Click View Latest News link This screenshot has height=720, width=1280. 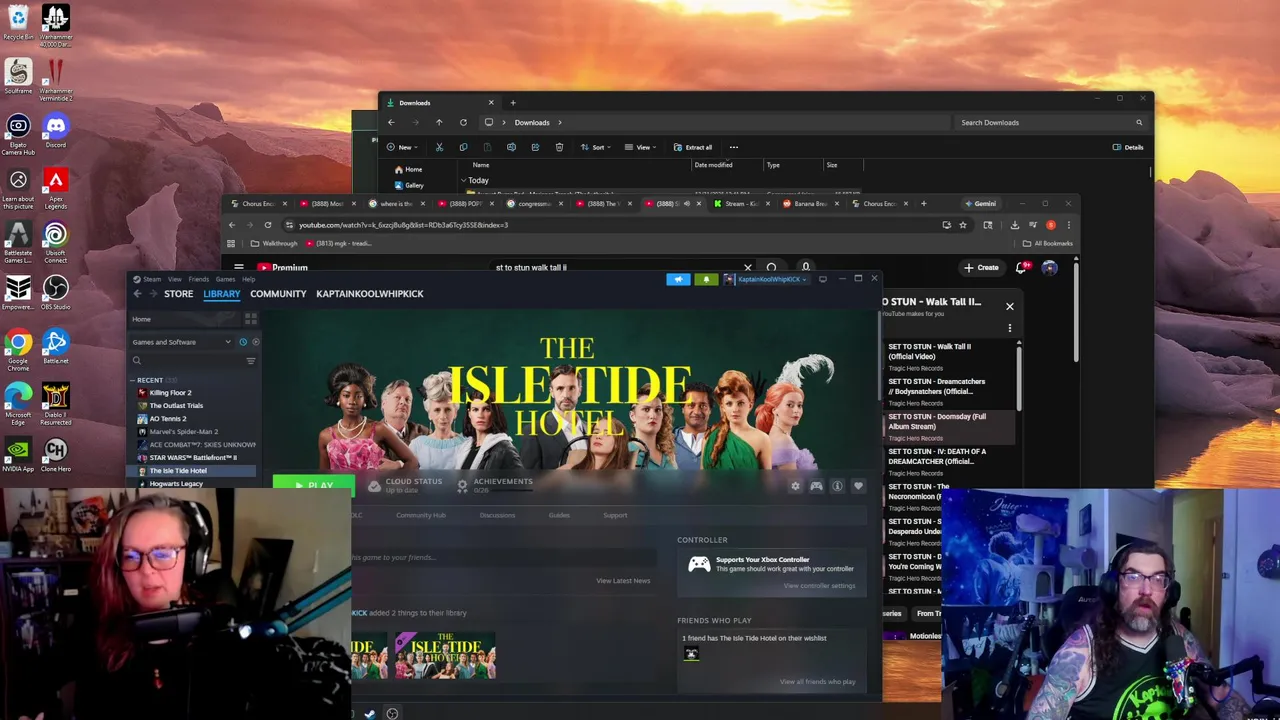click(x=623, y=580)
